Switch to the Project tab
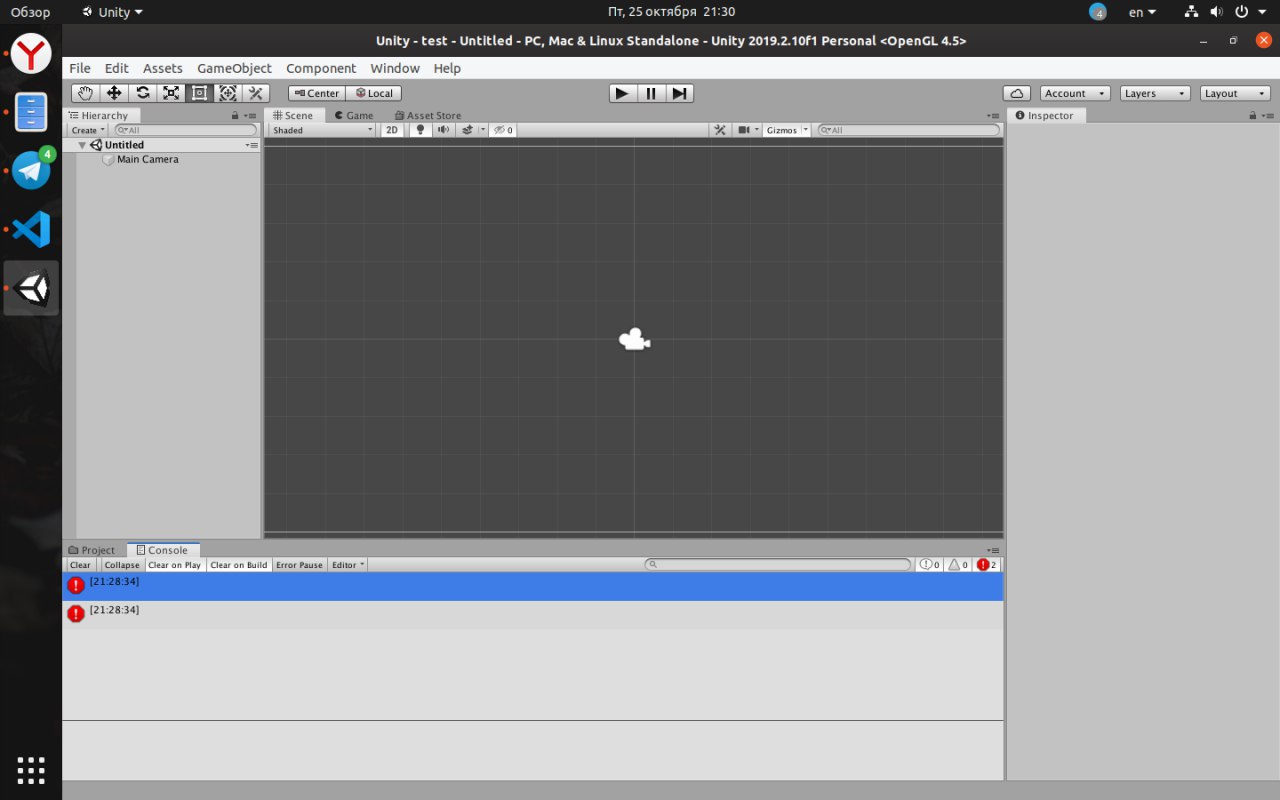1280x800 pixels. point(92,550)
